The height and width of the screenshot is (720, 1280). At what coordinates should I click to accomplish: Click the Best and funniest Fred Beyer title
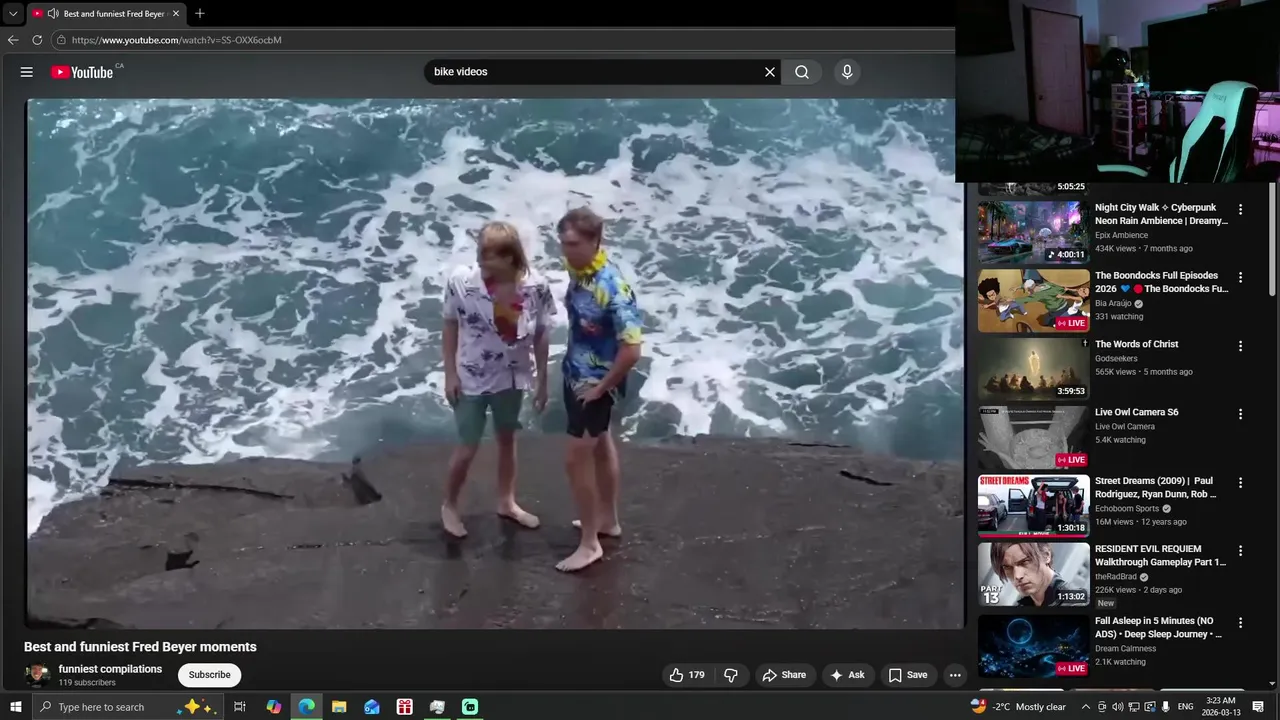140,647
